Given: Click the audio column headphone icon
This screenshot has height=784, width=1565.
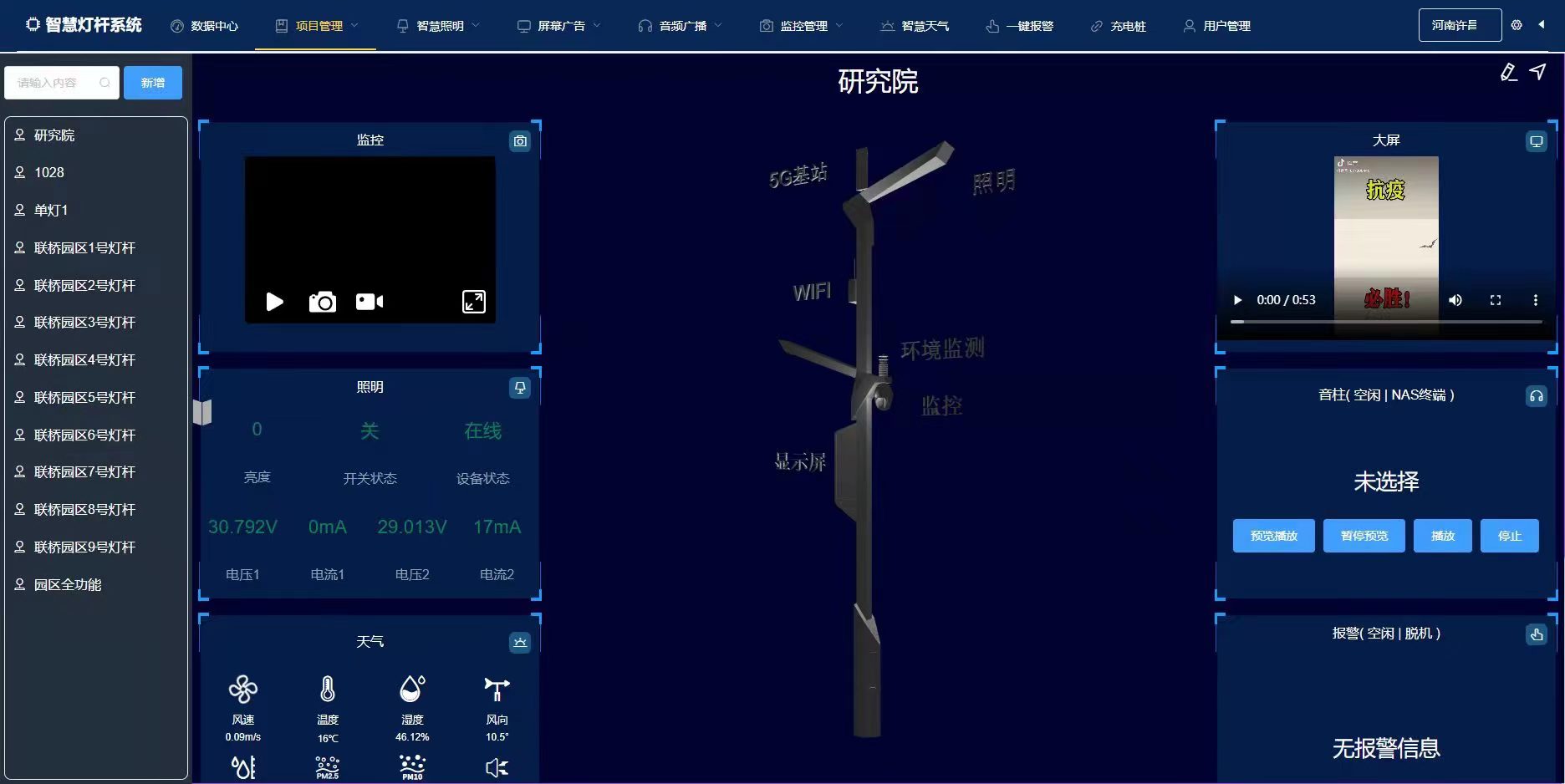Looking at the screenshot, I should [1536, 396].
